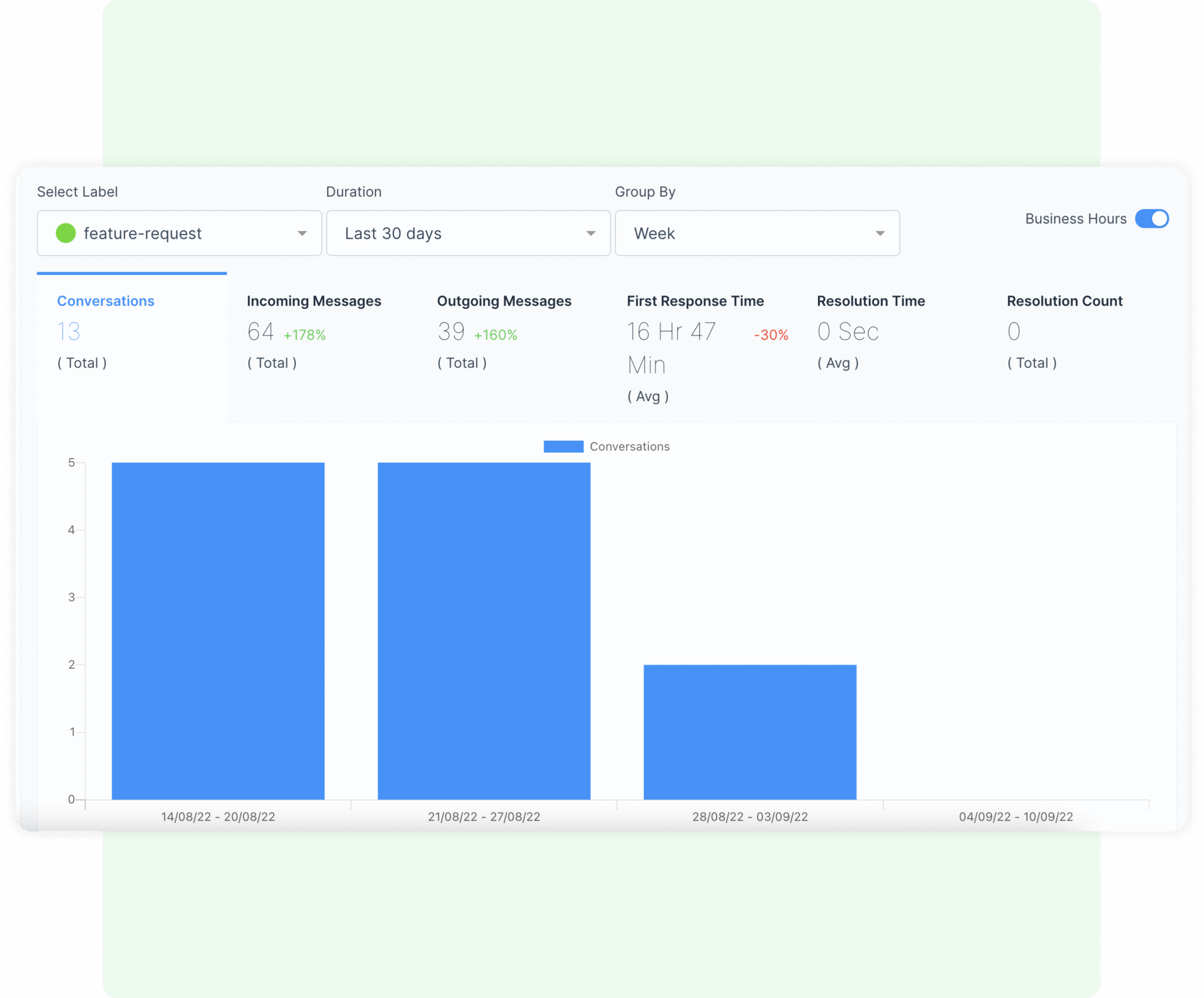
Task: Click the bar for 14/08/22 - 20/08/22
Action: point(218,631)
